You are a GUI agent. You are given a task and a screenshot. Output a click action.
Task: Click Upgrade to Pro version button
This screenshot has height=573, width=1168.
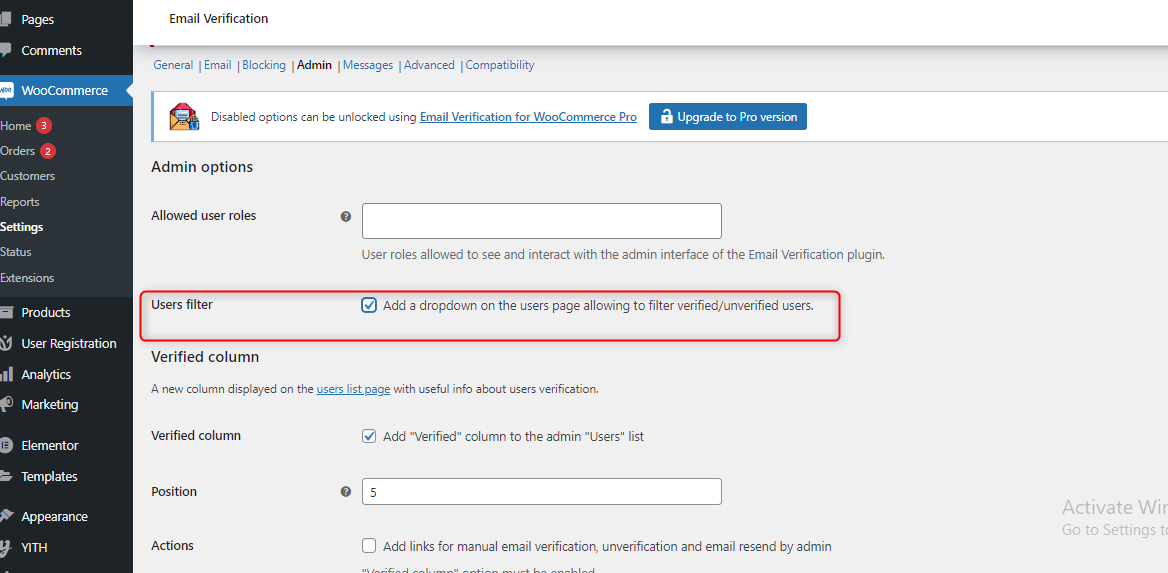coord(728,117)
